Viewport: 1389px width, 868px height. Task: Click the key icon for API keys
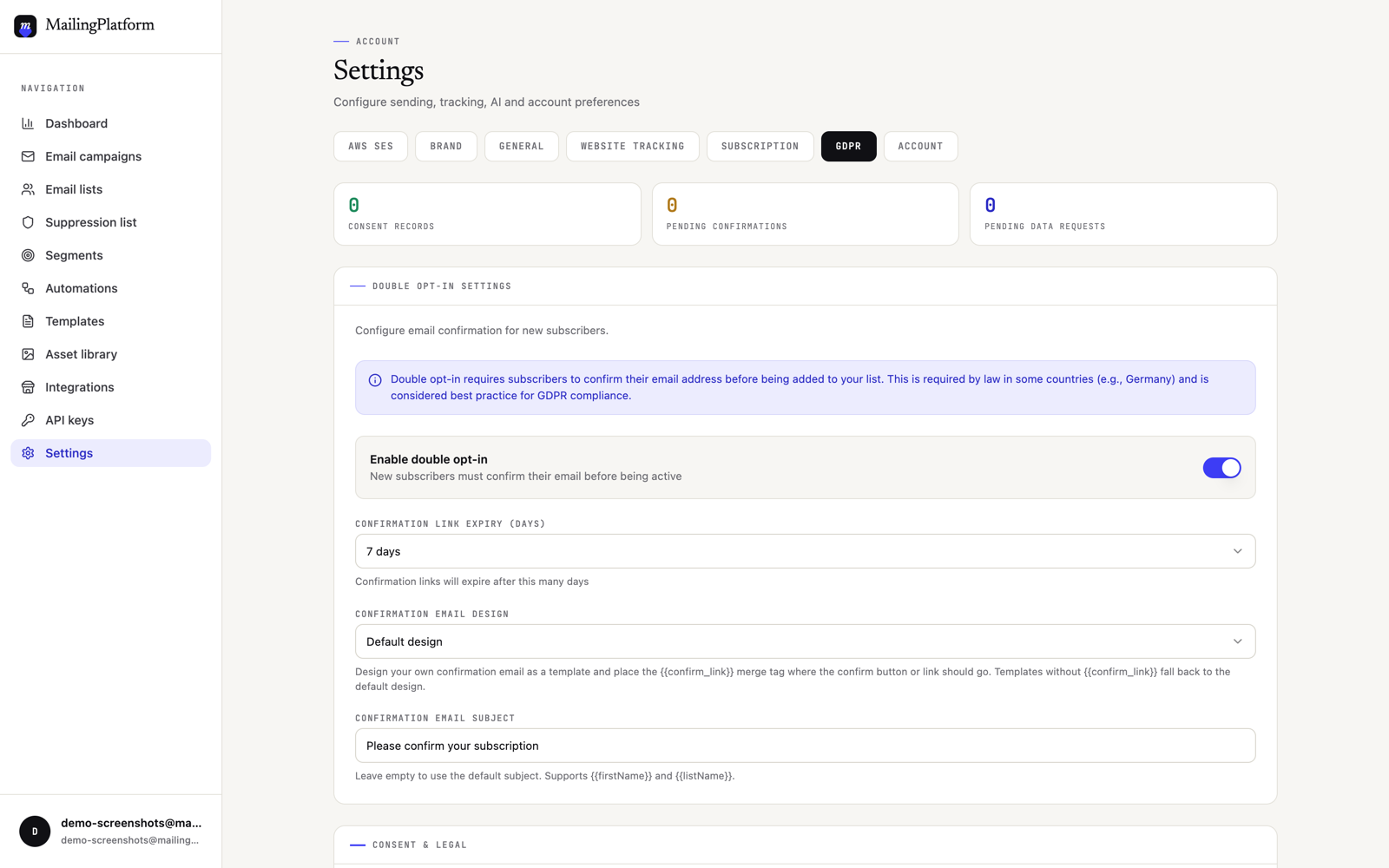pyautogui.click(x=28, y=420)
